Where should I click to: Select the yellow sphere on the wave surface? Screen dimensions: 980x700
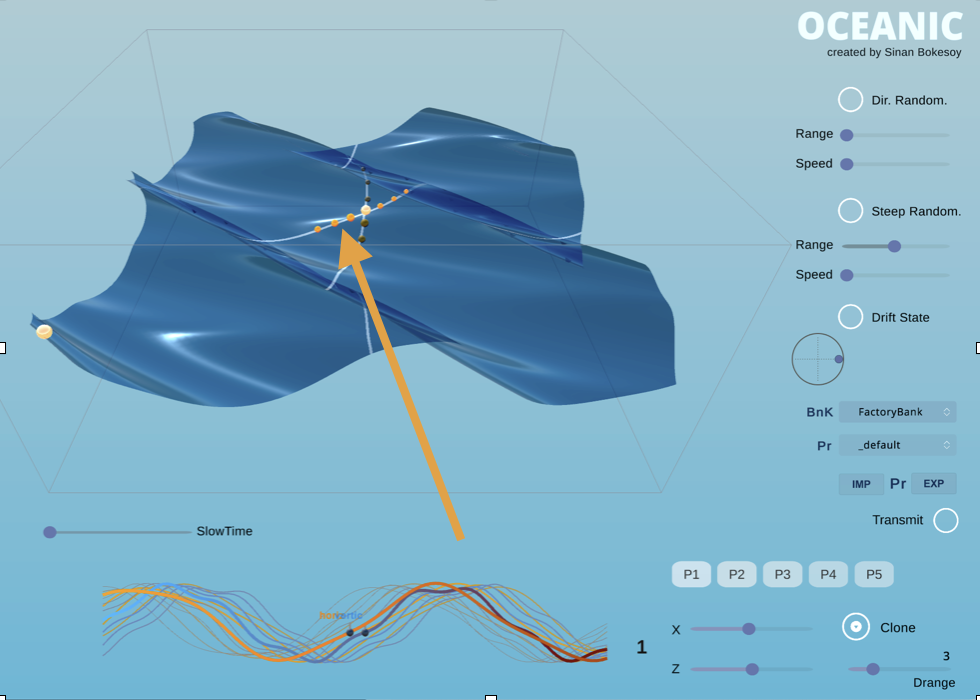click(44, 331)
